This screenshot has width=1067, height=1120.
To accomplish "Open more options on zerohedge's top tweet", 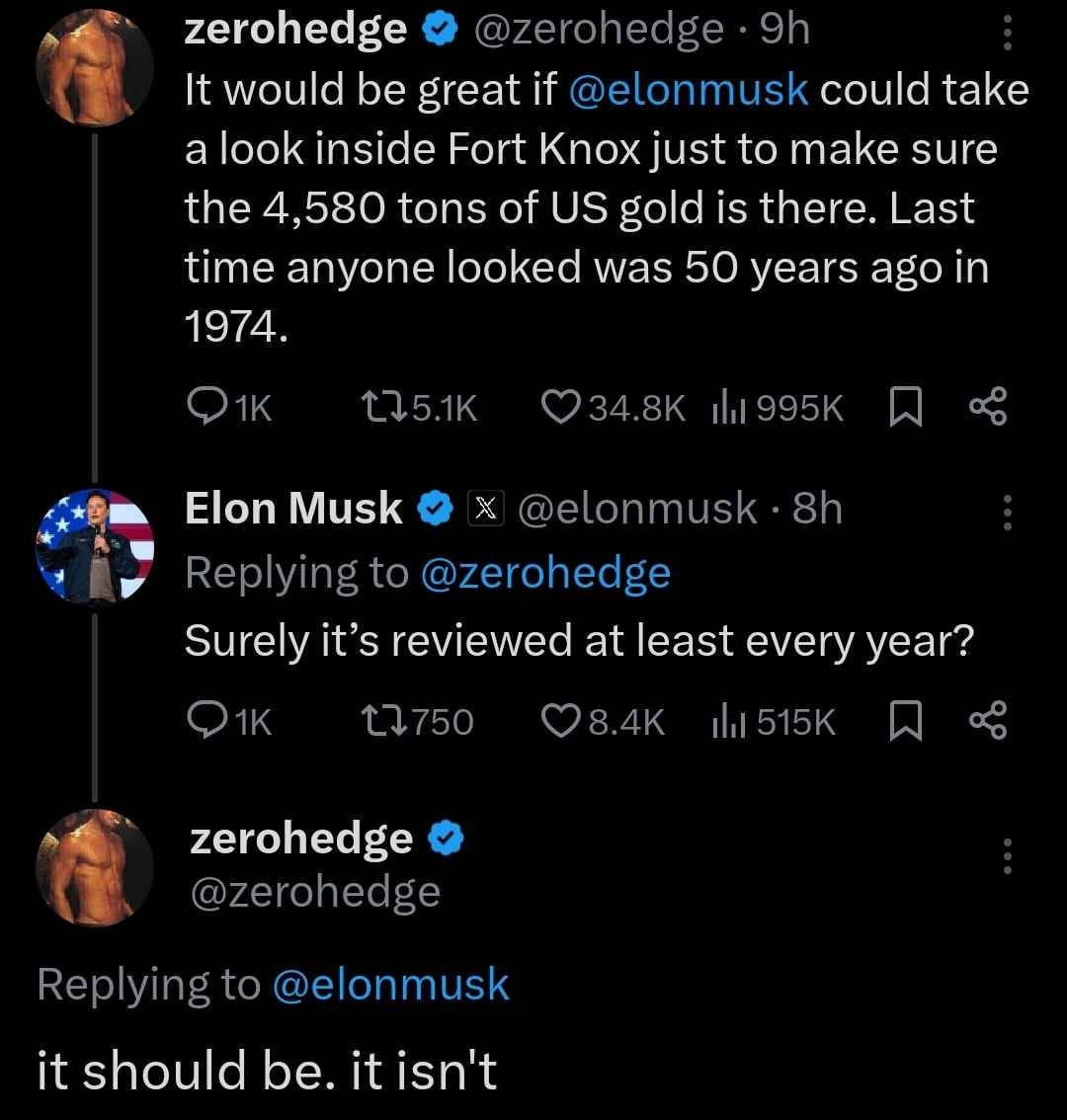I will click(x=1007, y=36).
